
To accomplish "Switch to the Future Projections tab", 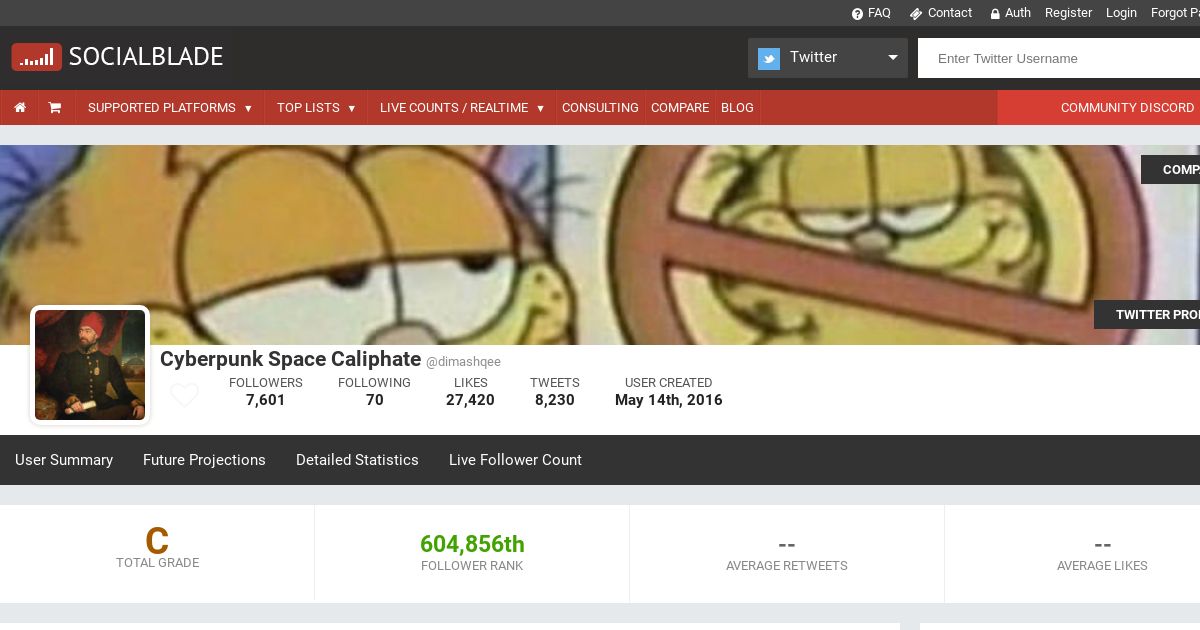I will (204, 460).
